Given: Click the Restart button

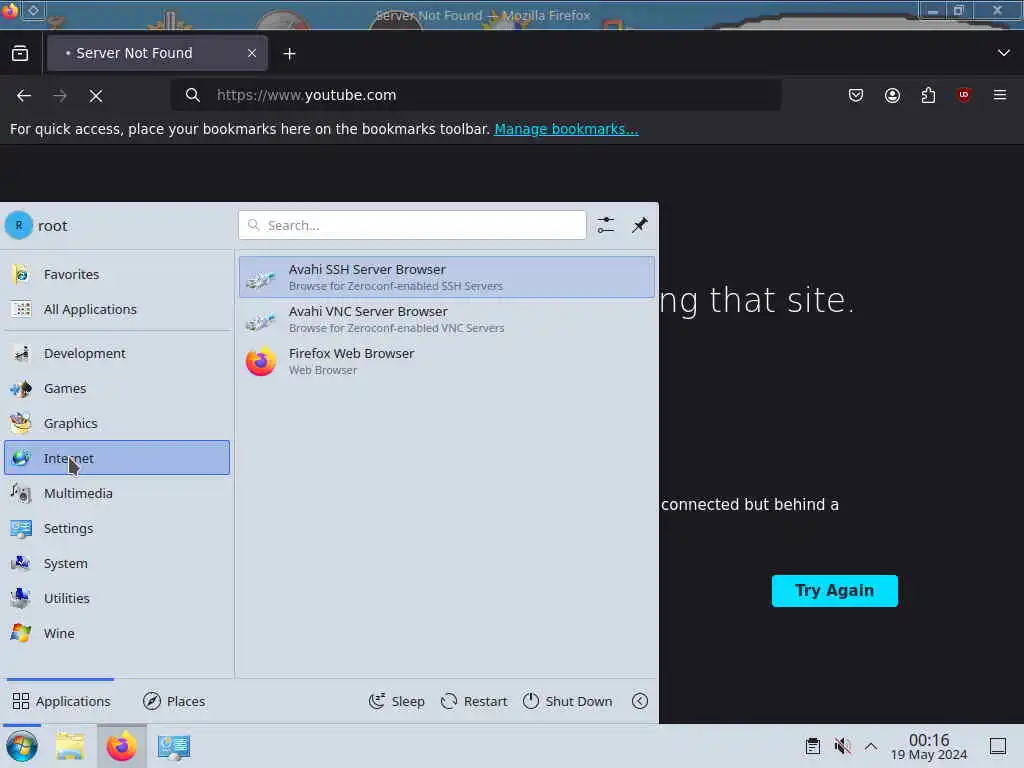Looking at the screenshot, I should click(474, 701).
